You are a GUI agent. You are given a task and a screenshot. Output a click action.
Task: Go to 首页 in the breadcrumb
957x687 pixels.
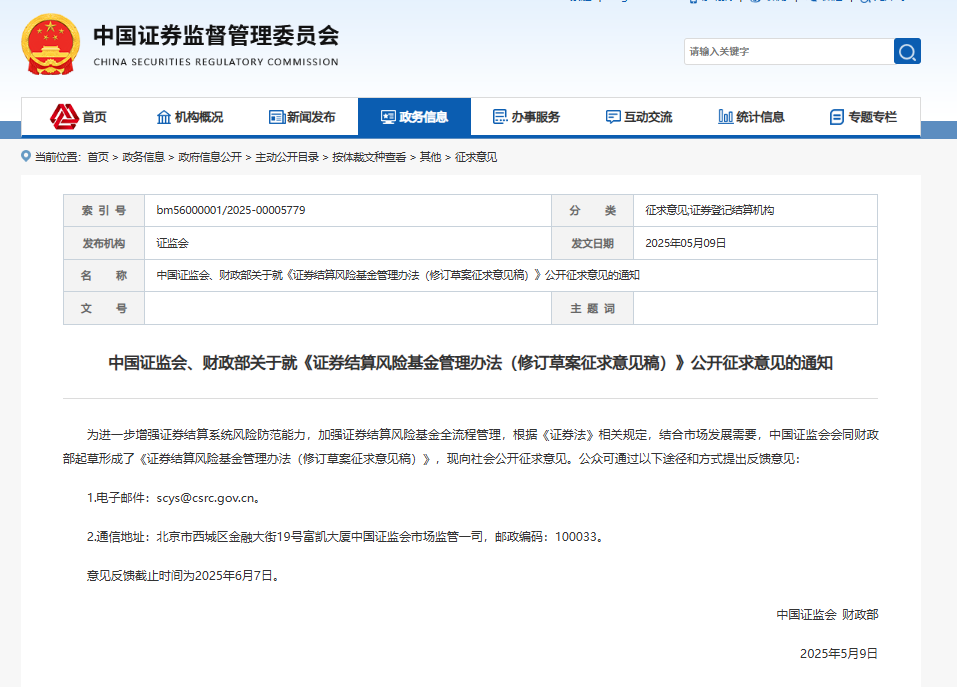[x=98, y=157]
